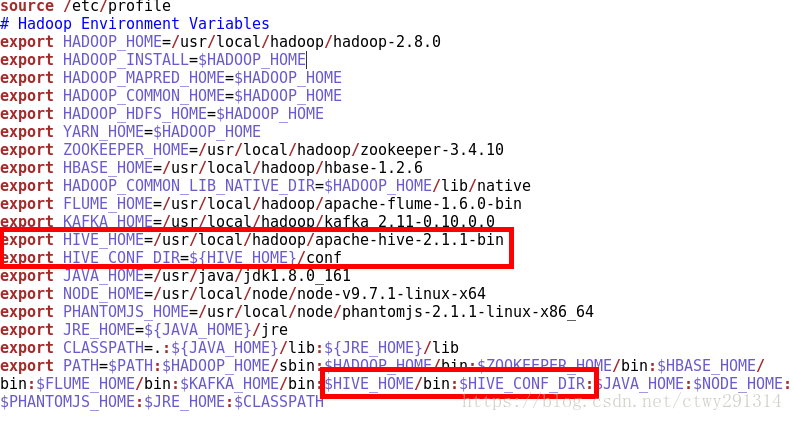The width and height of the screenshot is (793, 421).
Task: Click the HBASE_HOME hbase-1.2.6 line
Action: (211, 168)
